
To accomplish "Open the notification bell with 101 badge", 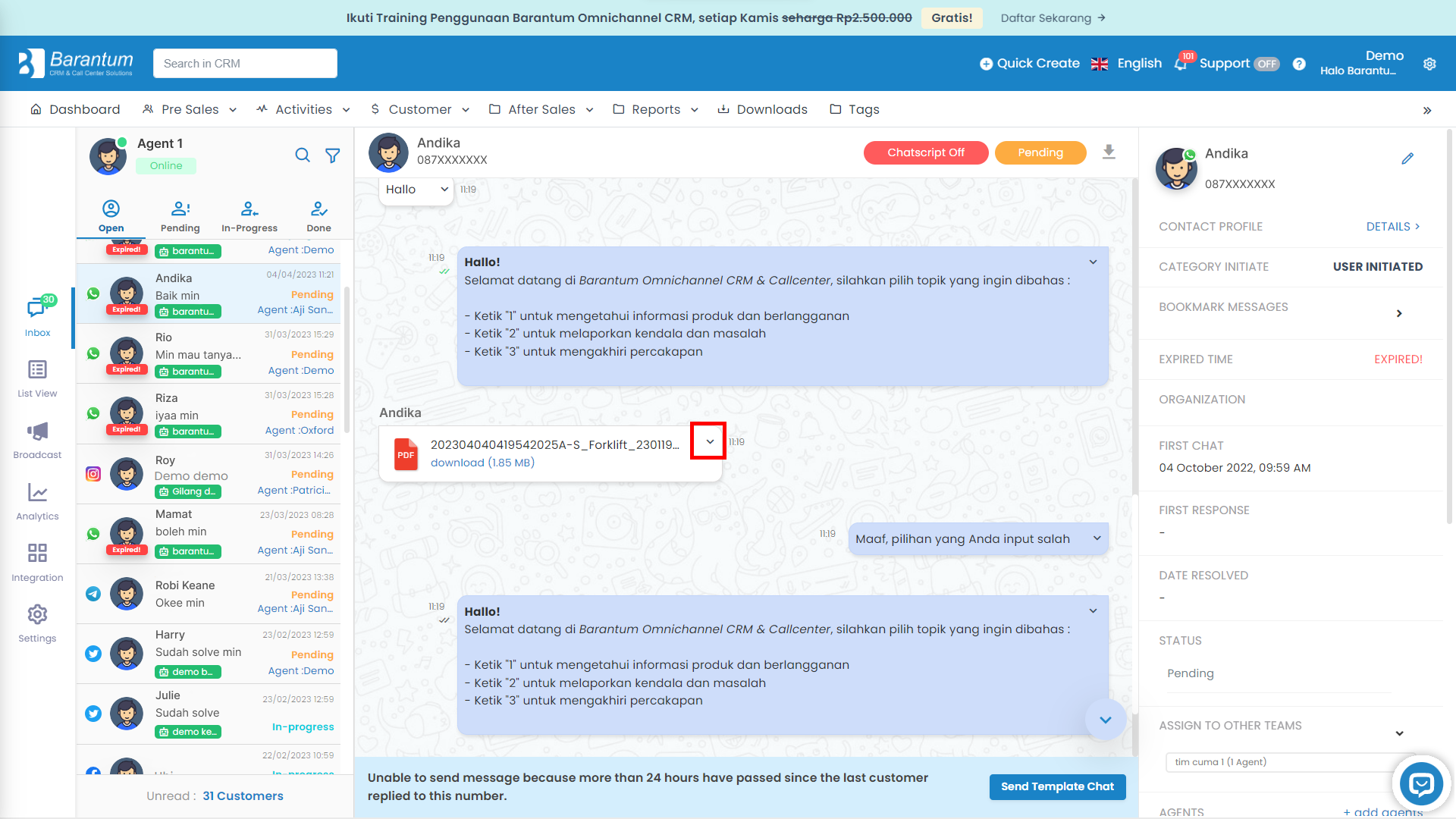I will [x=1181, y=63].
